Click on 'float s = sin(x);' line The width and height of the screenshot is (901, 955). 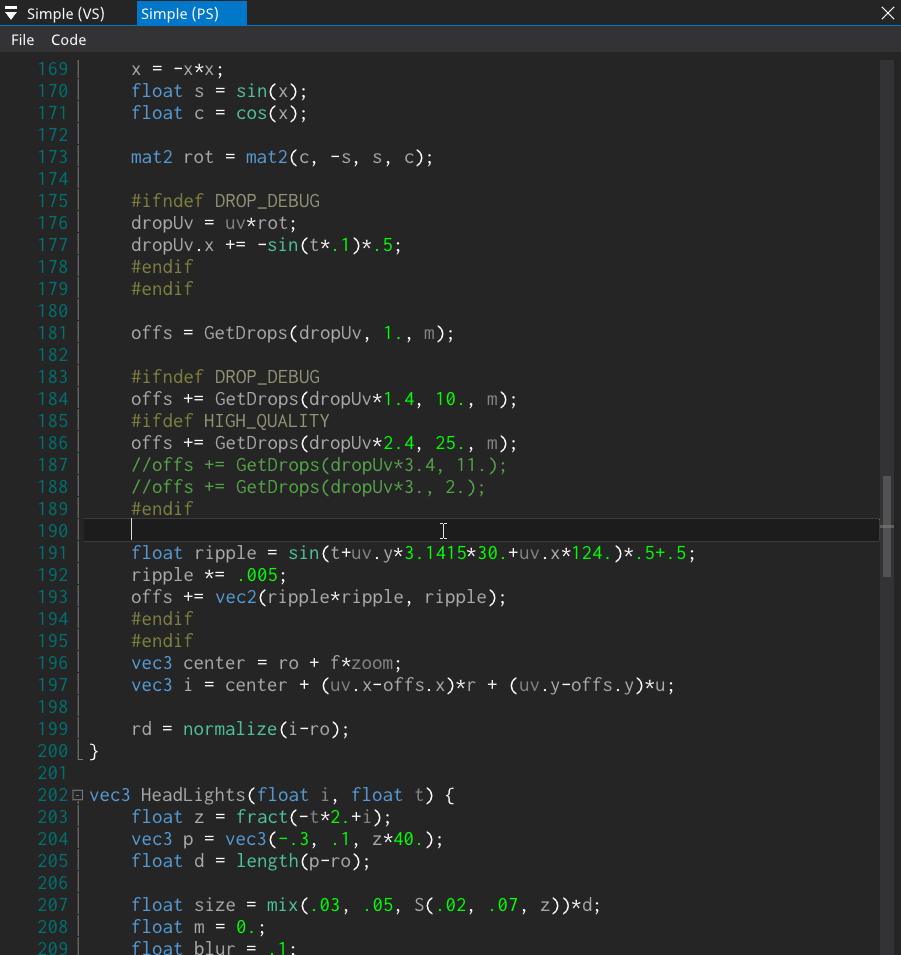click(219, 91)
